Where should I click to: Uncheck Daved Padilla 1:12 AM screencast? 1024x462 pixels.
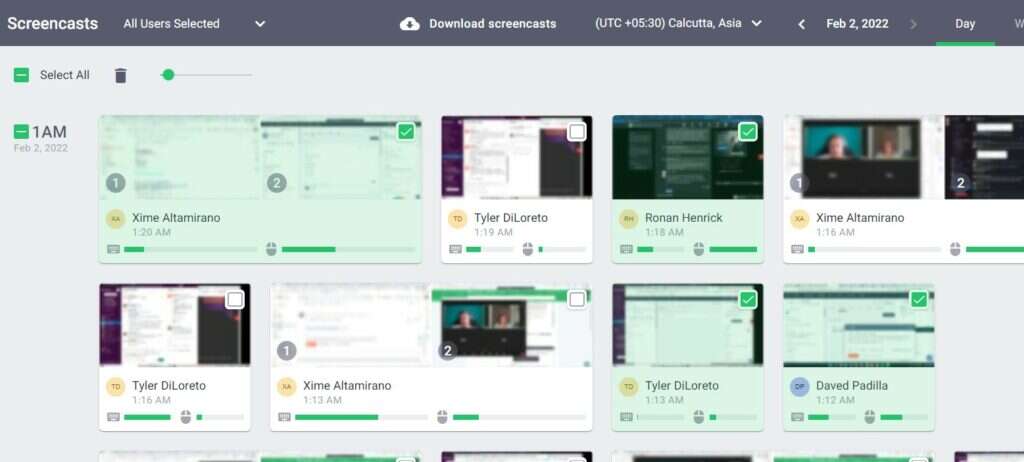(919, 300)
